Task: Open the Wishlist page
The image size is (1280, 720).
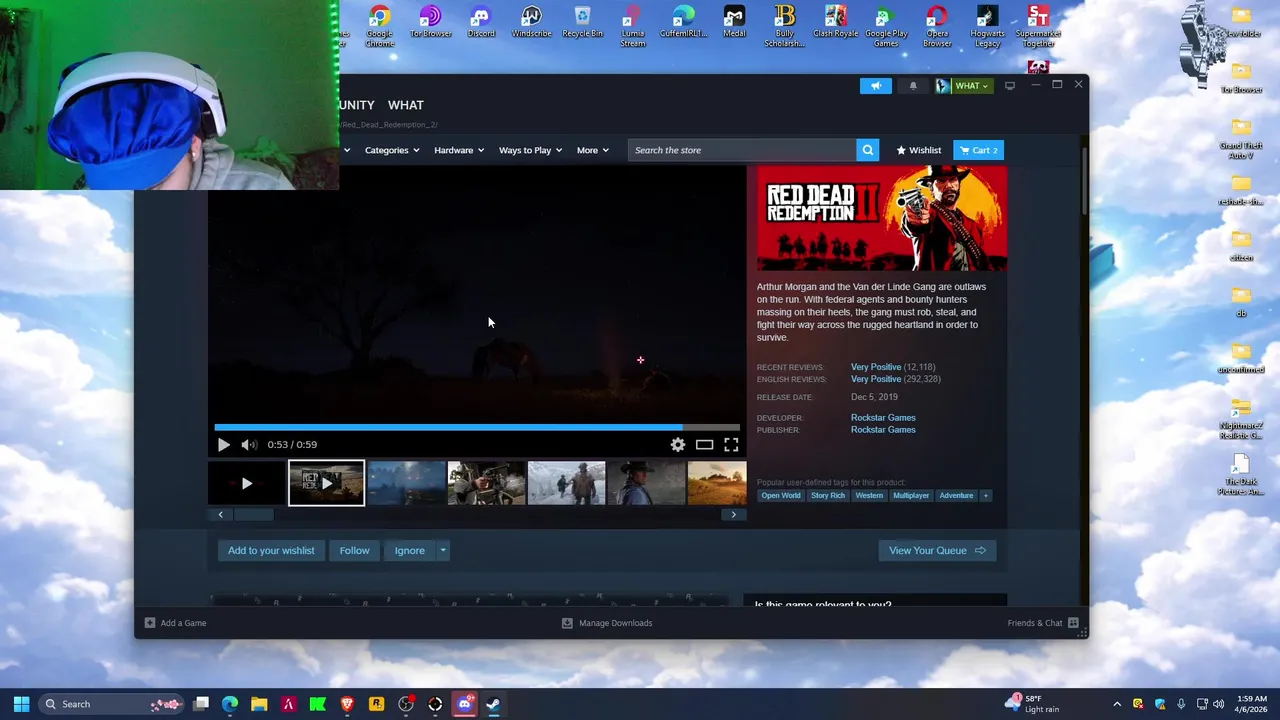Action: 919,150
